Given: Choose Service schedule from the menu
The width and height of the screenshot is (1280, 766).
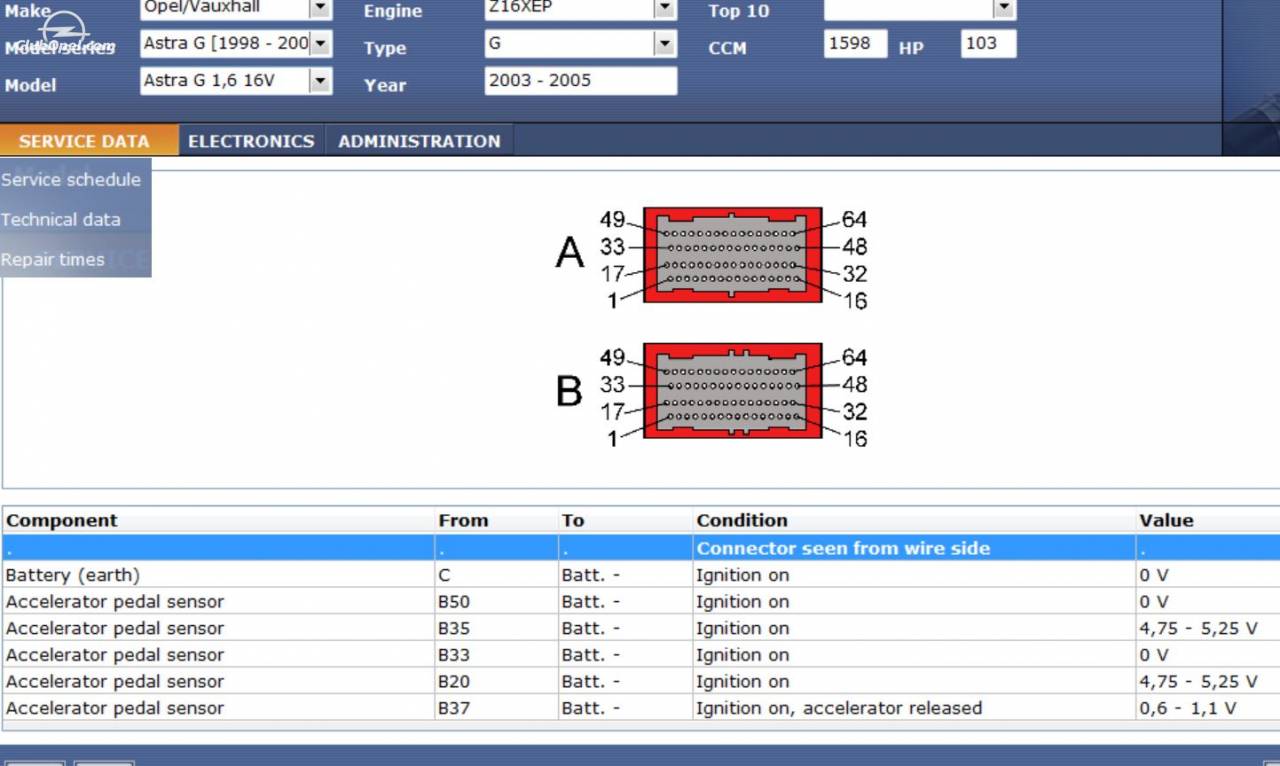Looking at the screenshot, I should tap(71, 180).
